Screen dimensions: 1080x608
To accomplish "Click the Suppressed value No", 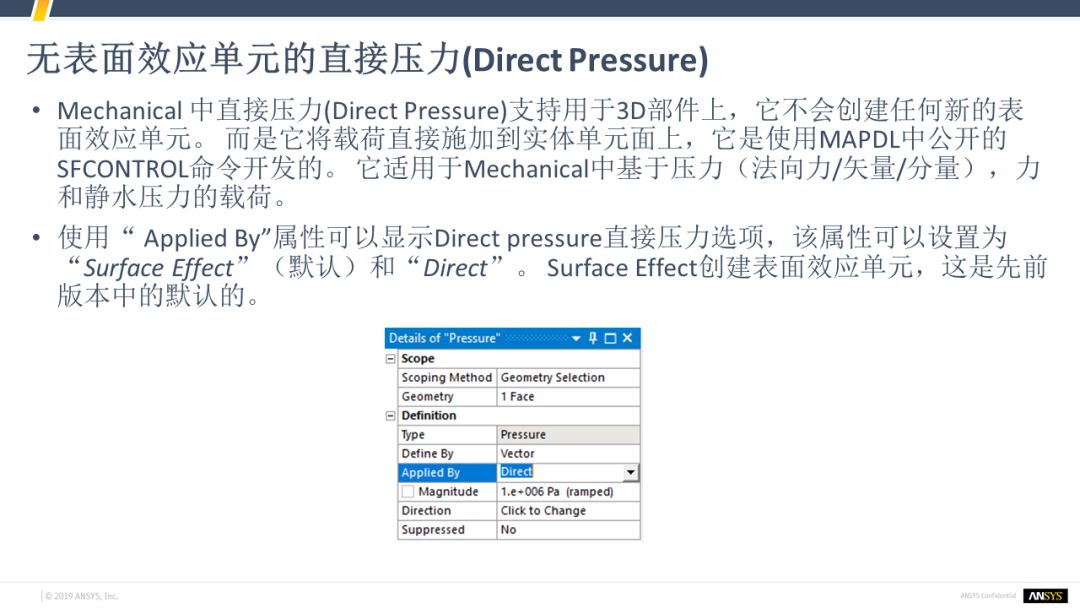I will [x=567, y=530].
